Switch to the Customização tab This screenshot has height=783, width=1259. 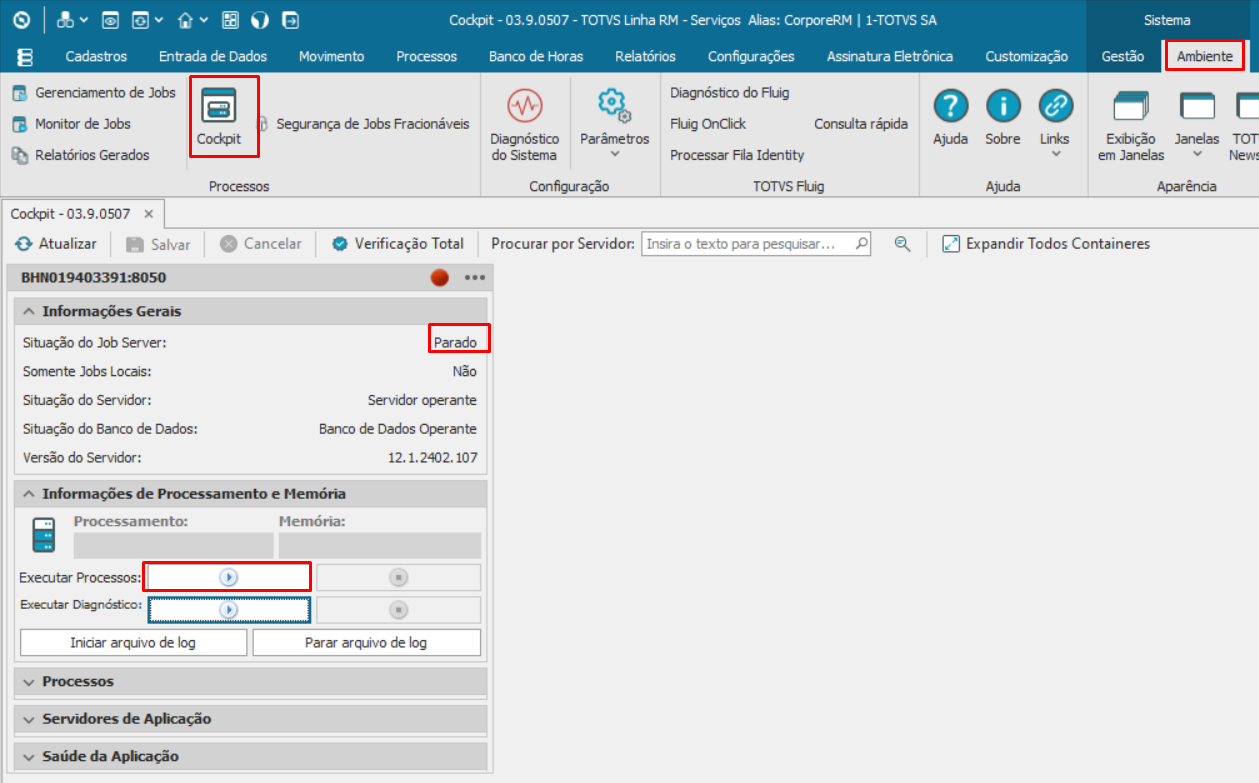coord(1026,56)
